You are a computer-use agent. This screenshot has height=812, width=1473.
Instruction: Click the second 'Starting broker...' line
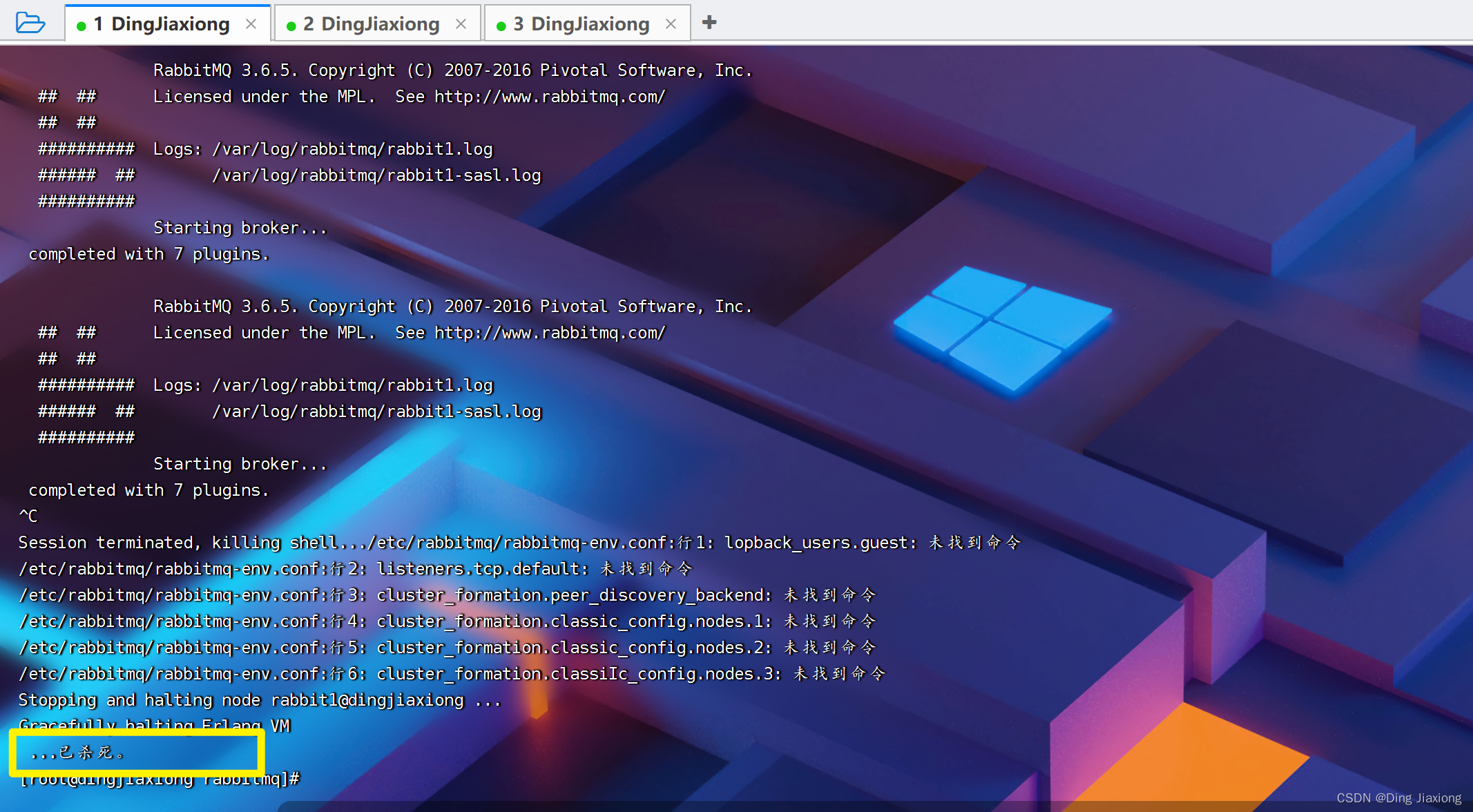240,464
